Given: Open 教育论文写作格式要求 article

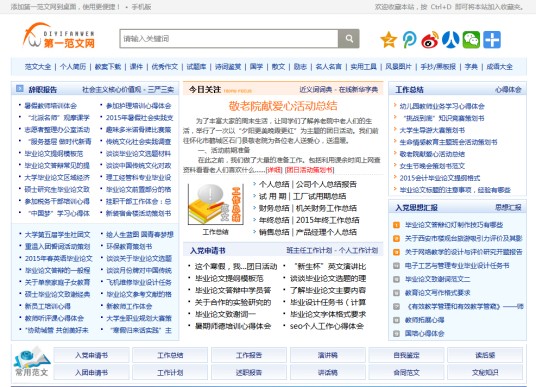Looking at the screenshot, I should [x=437, y=293].
